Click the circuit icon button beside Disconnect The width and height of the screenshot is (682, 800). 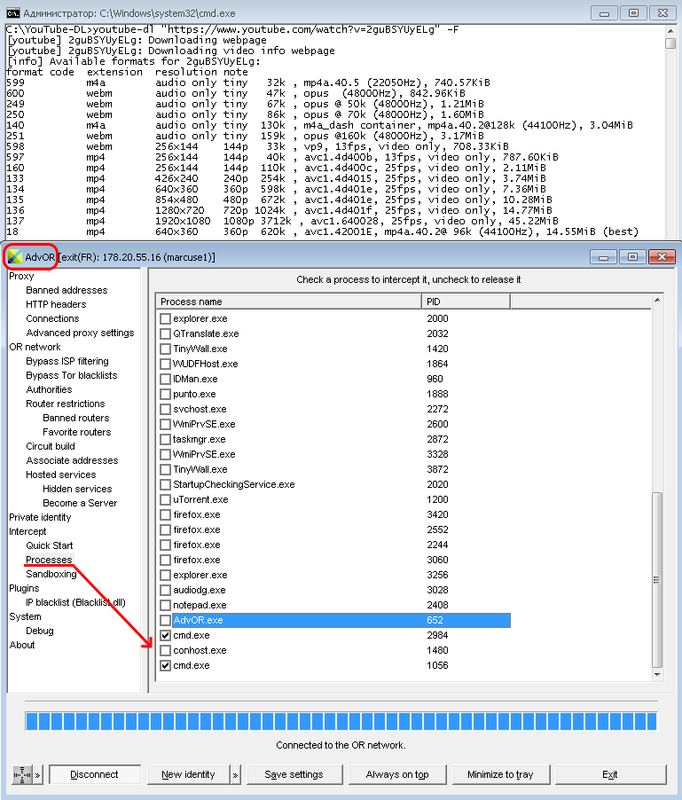(x=22, y=774)
